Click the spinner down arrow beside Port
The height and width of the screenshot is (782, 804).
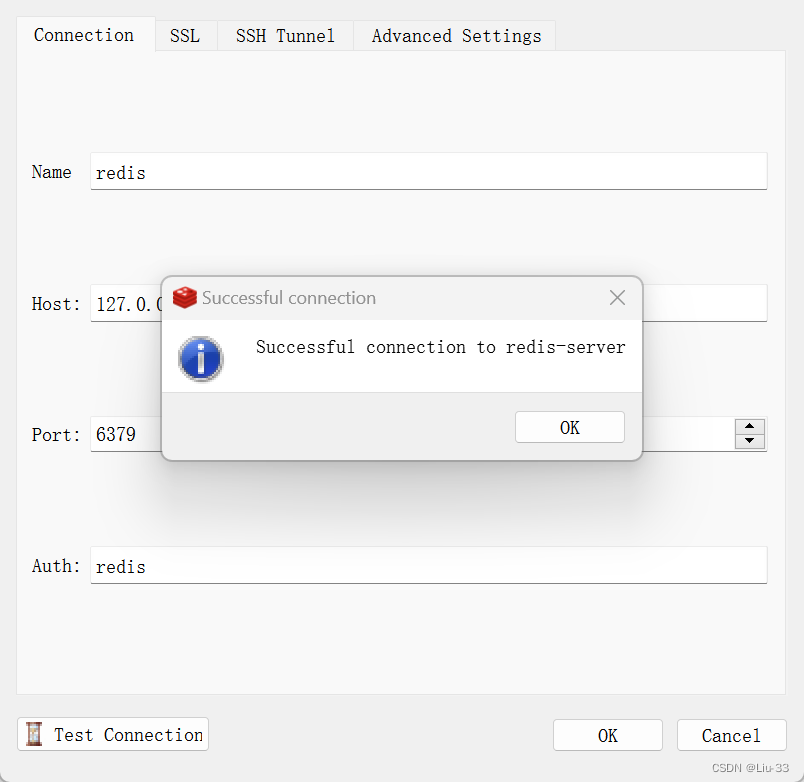[x=749, y=441]
